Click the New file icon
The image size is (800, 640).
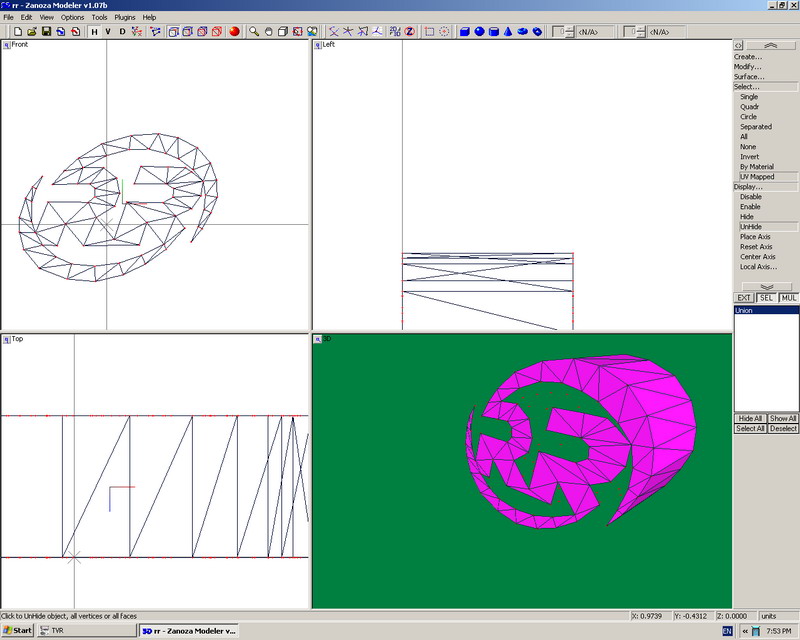point(18,32)
